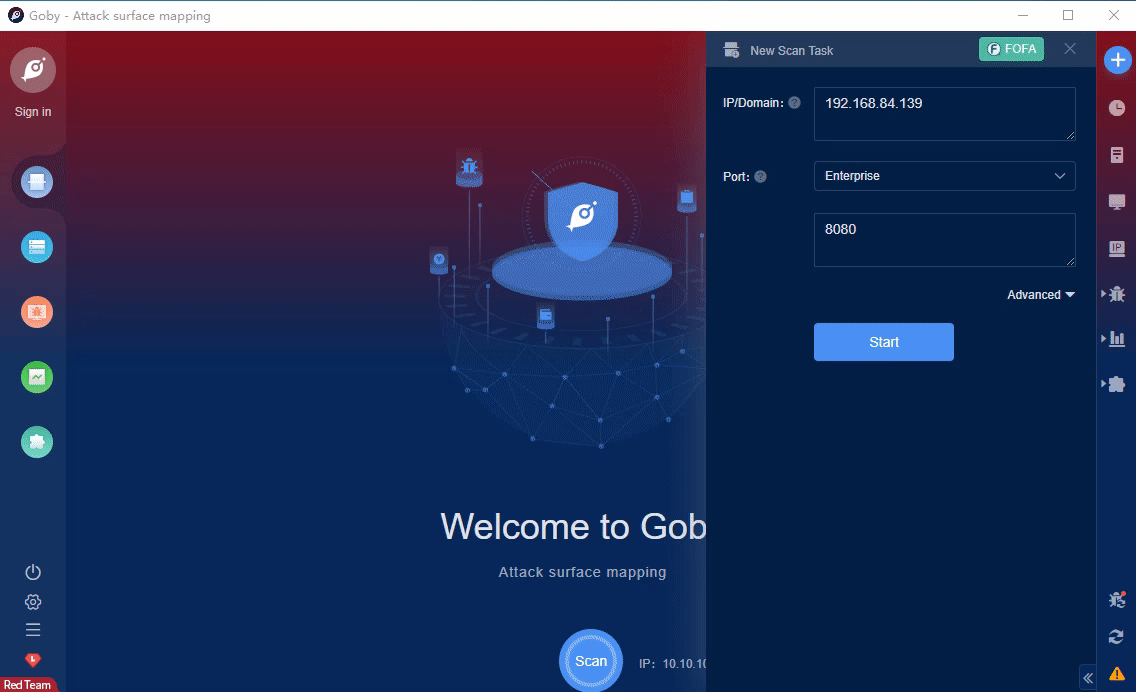
Task: Open settings with the gear icon
Action: pyautogui.click(x=33, y=602)
